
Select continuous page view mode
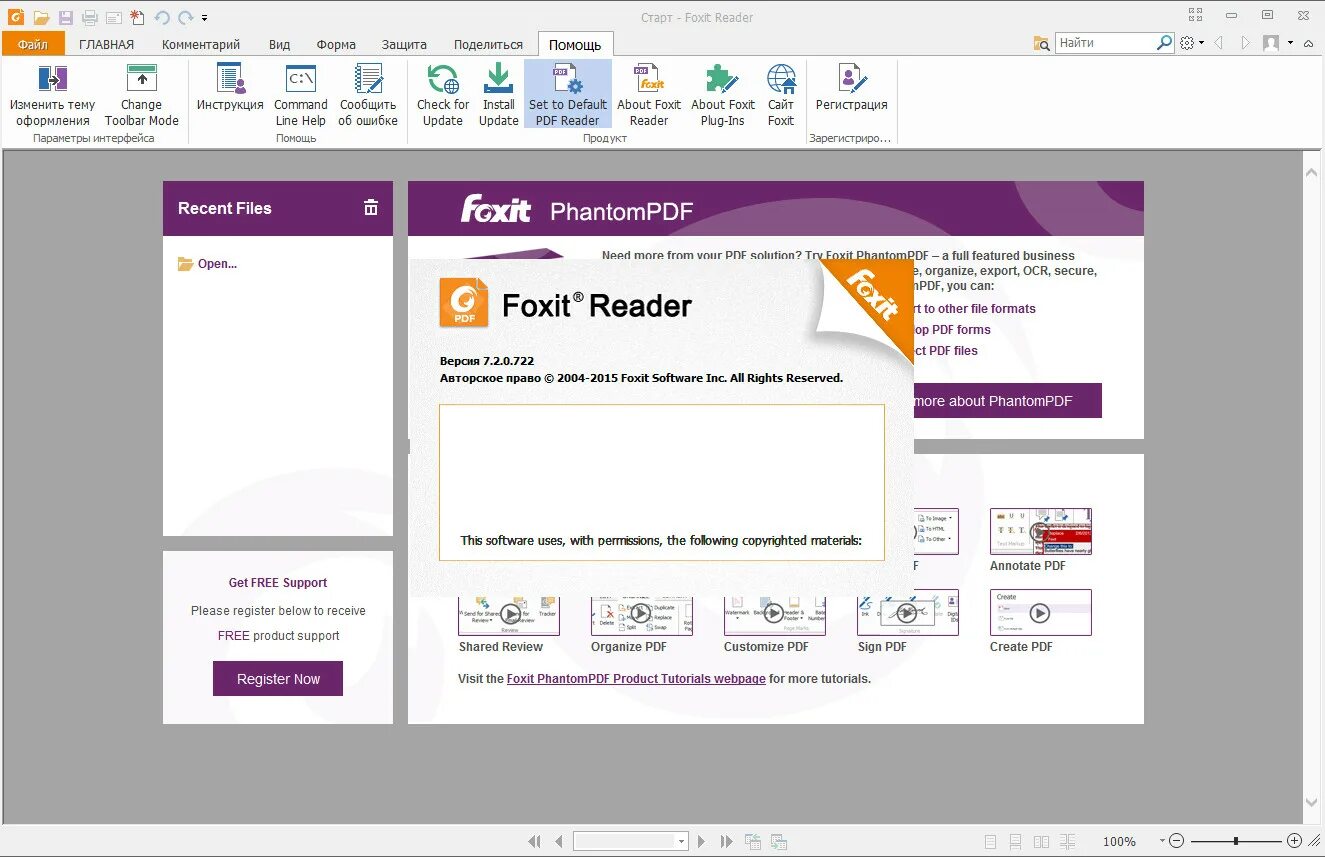pos(1015,841)
